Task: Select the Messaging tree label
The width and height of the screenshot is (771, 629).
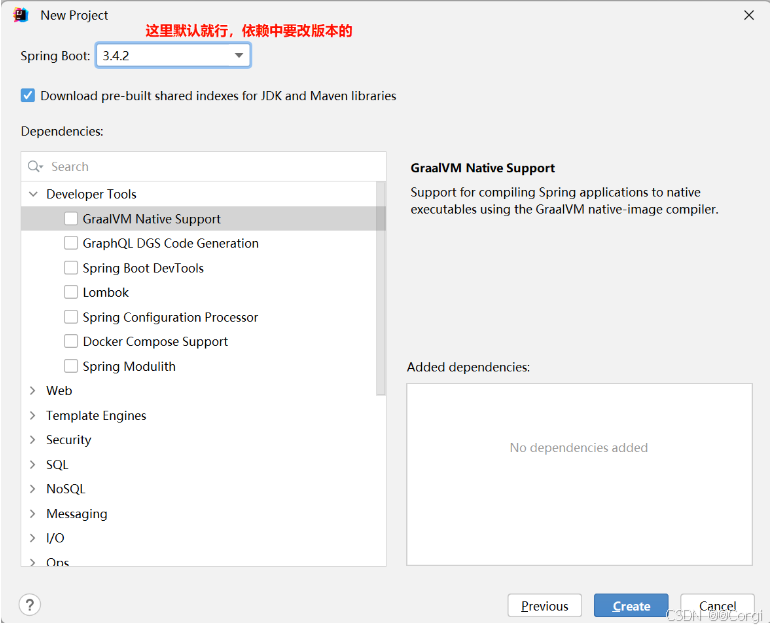Action: click(77, 513)
